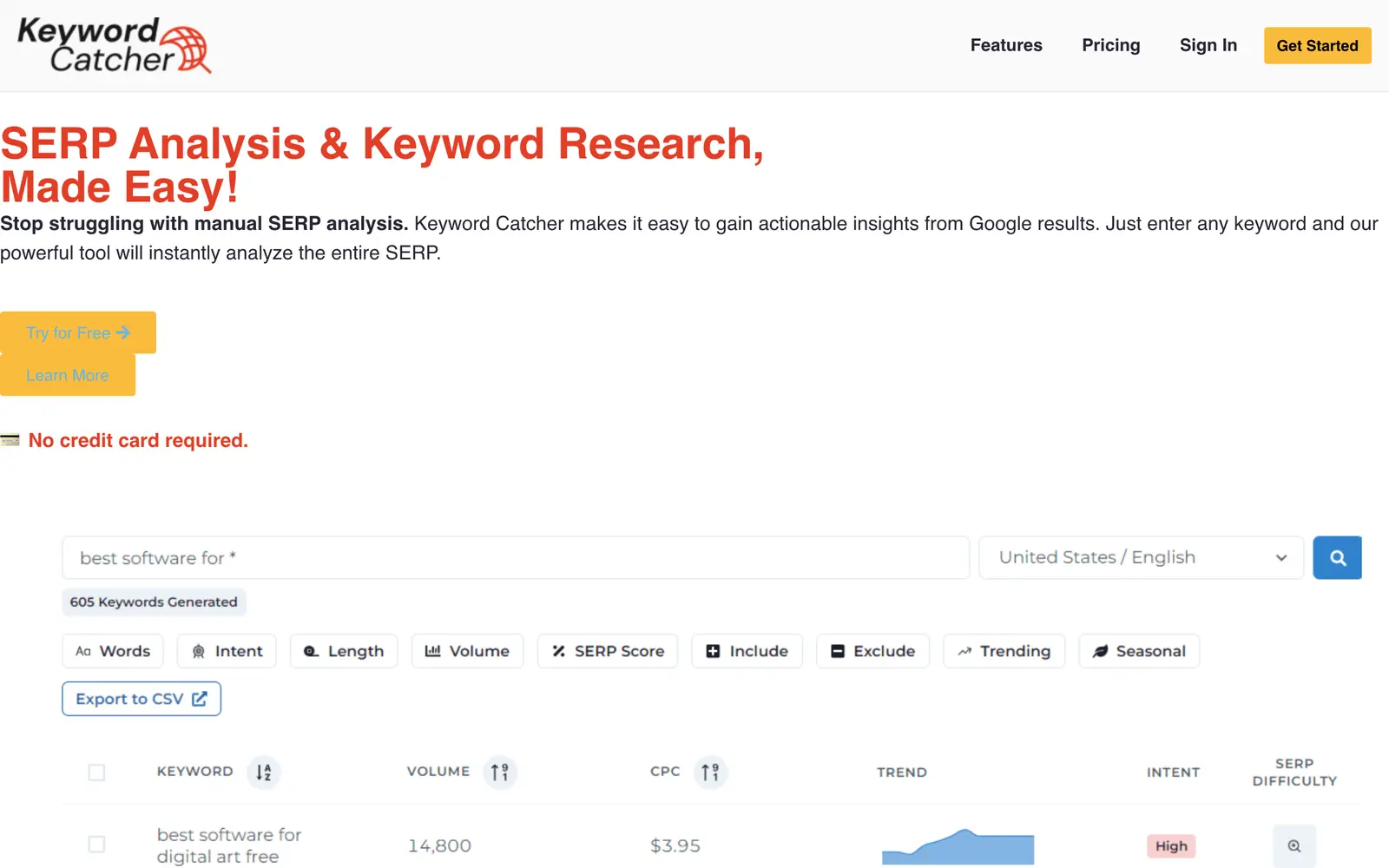Click the KEYWORD column header
This screenshot has width=1389, height=868.
coord(195,772)
